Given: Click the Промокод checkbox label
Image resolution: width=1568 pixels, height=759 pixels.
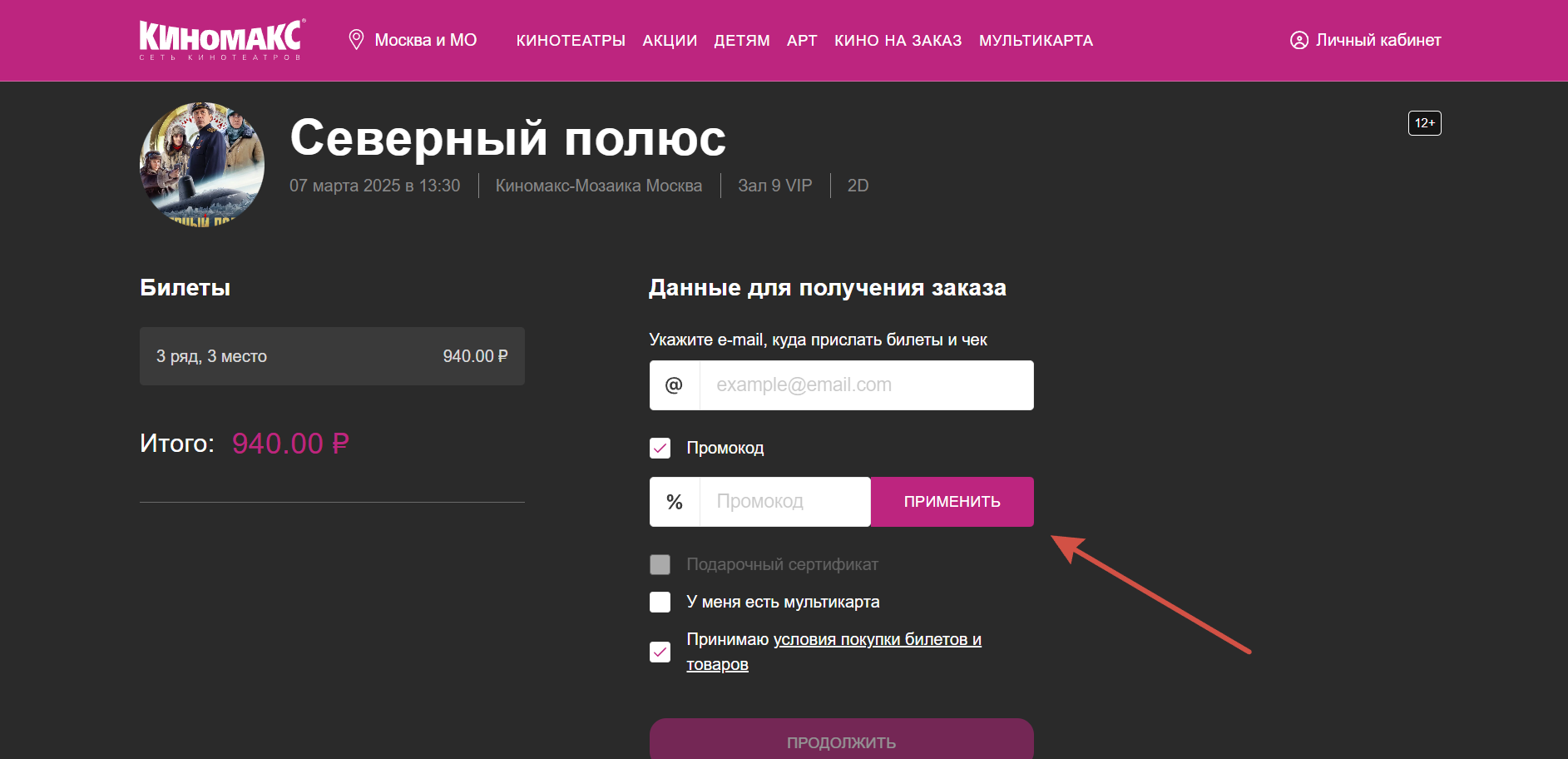Looking at the screenshot, I should (x=725, y=448).
